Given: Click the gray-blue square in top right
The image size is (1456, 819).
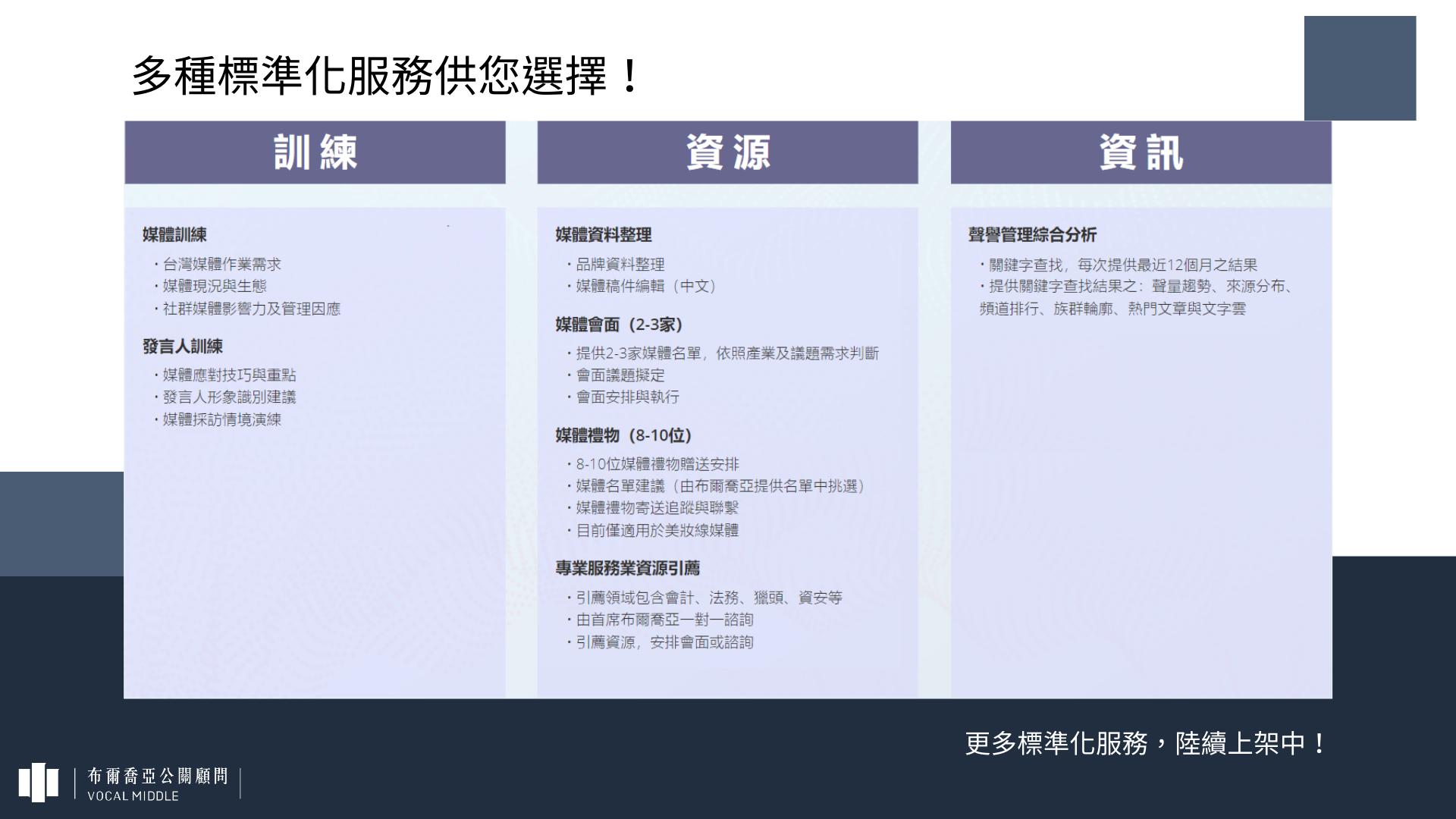Looking at the screenshot, I should (x=1360, y=68).
